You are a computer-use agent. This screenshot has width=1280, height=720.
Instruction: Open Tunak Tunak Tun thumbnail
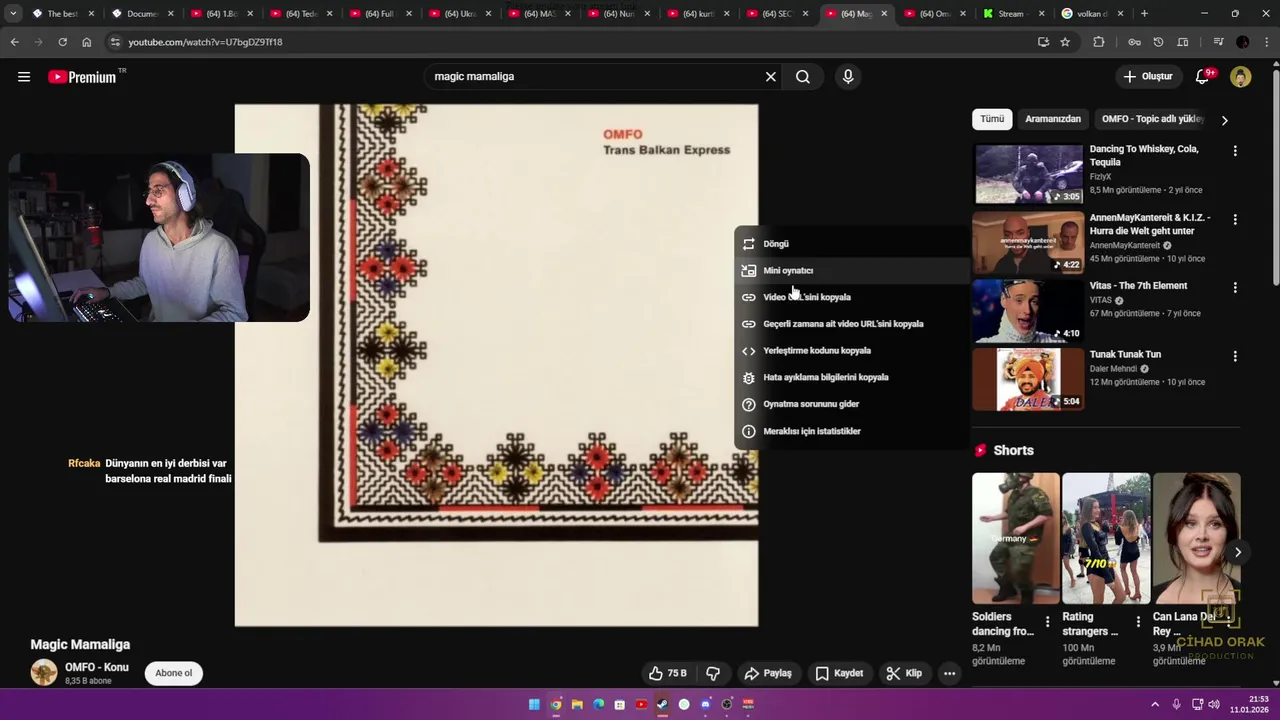point(1028,379)
